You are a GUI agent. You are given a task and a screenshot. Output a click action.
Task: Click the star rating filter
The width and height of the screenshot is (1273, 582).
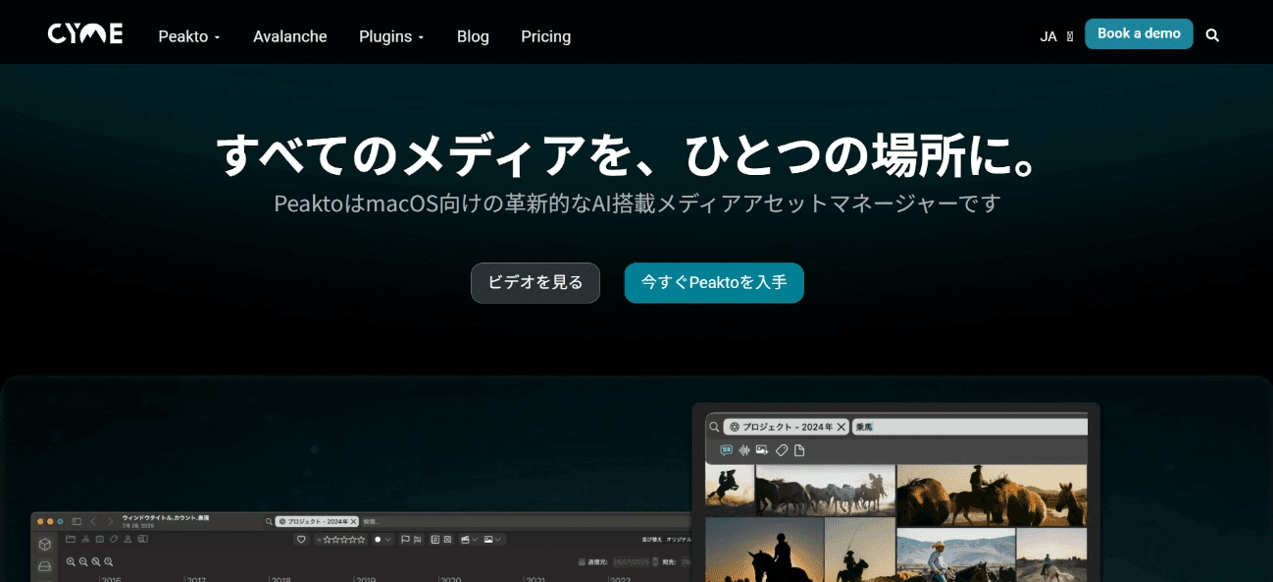pyautogui.click(x=340, y=539)
